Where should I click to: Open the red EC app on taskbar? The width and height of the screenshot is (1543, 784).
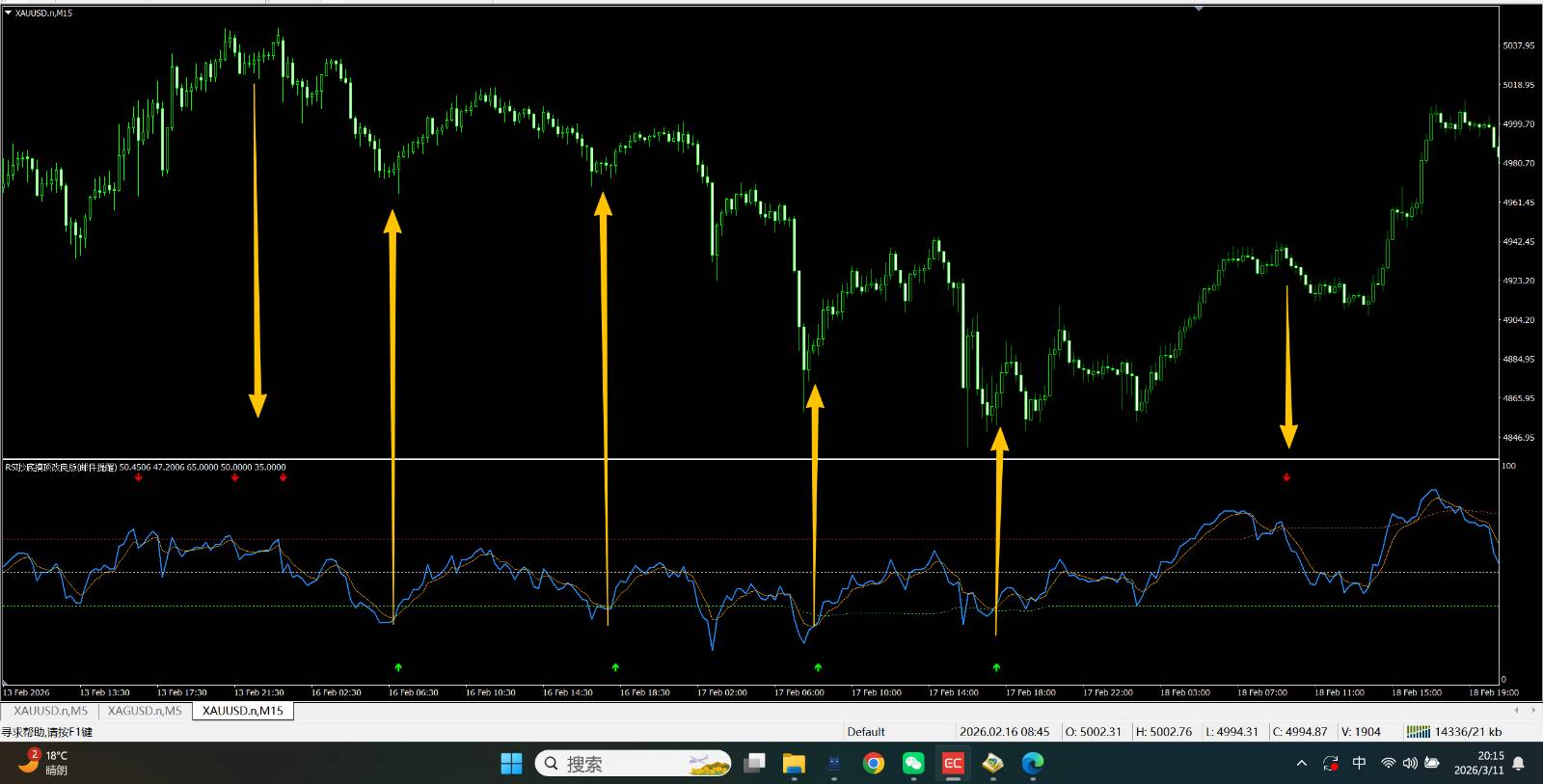point(953,764)
